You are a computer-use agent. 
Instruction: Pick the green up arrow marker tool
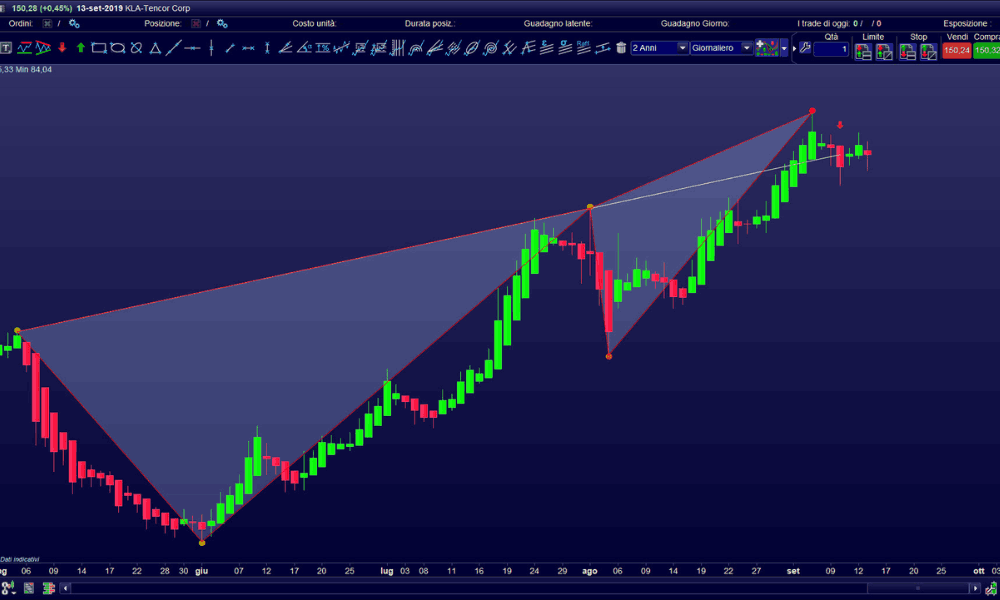click(x=81, y=47)
